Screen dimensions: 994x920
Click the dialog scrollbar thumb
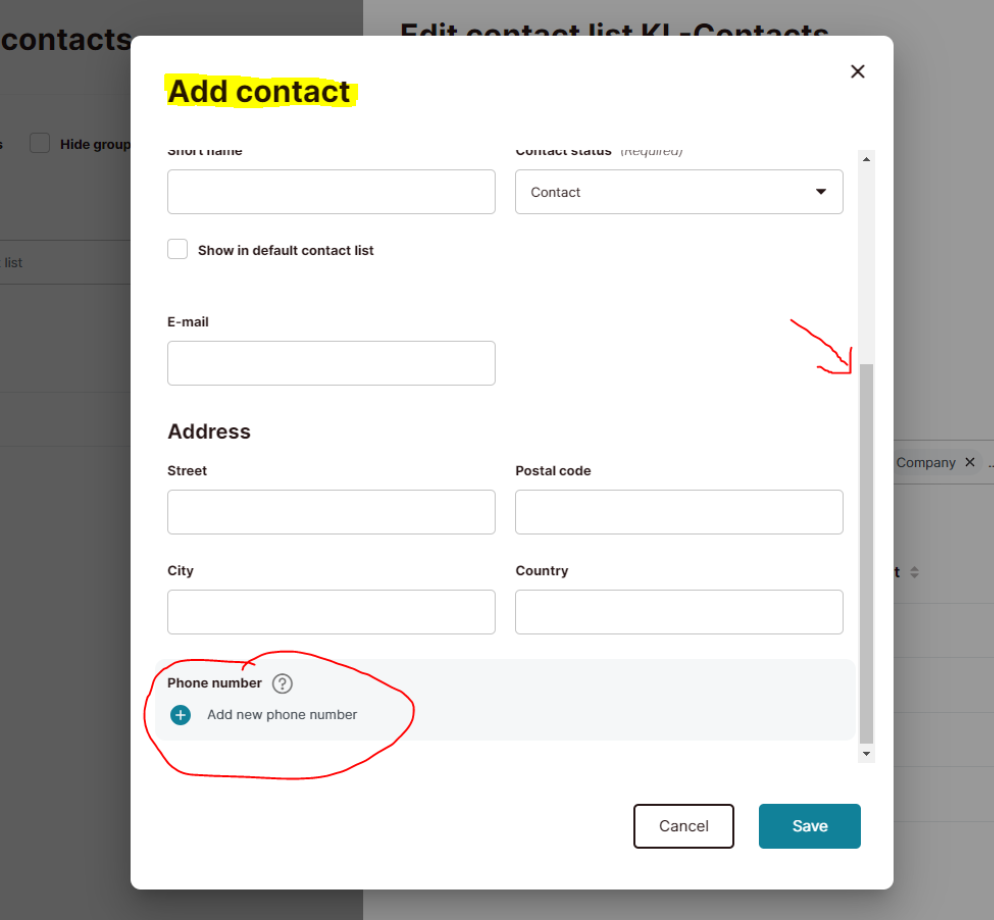(866, 553)
